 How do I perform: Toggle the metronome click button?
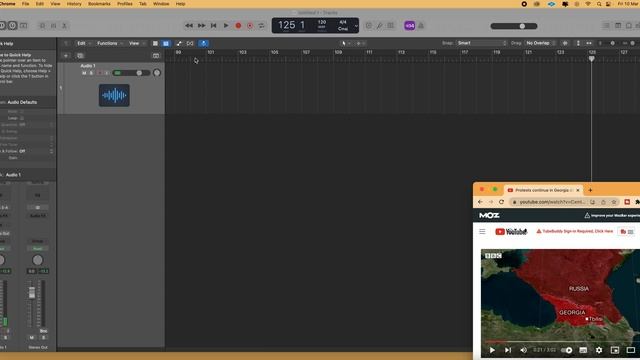point(421,25)
